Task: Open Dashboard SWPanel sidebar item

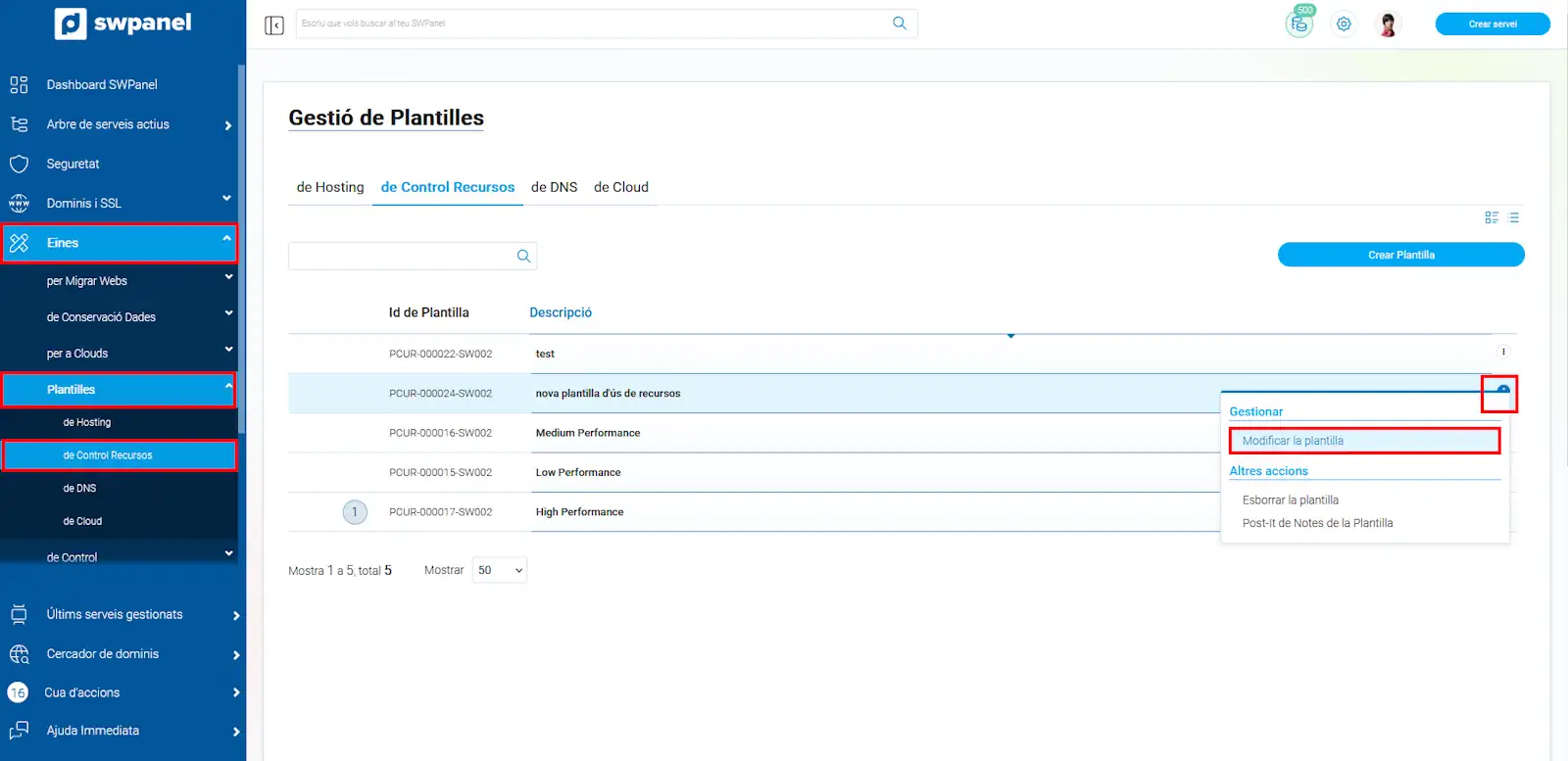Action: point(102,84)
